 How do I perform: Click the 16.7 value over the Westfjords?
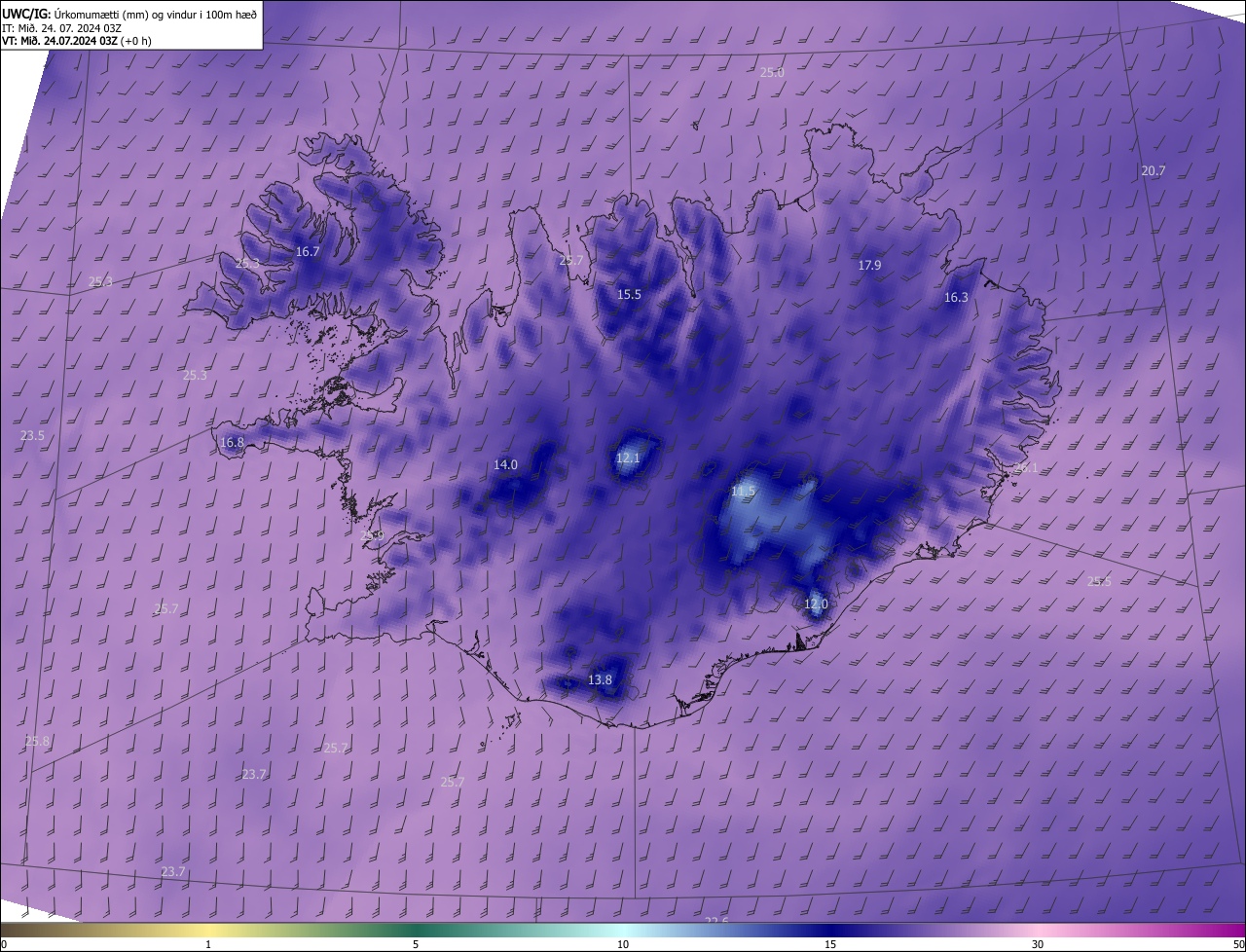(x=308, y=251)
